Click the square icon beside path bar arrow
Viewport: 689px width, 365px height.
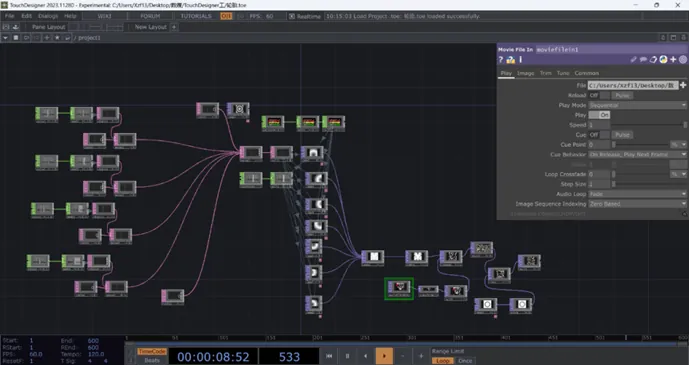point(16,38)
